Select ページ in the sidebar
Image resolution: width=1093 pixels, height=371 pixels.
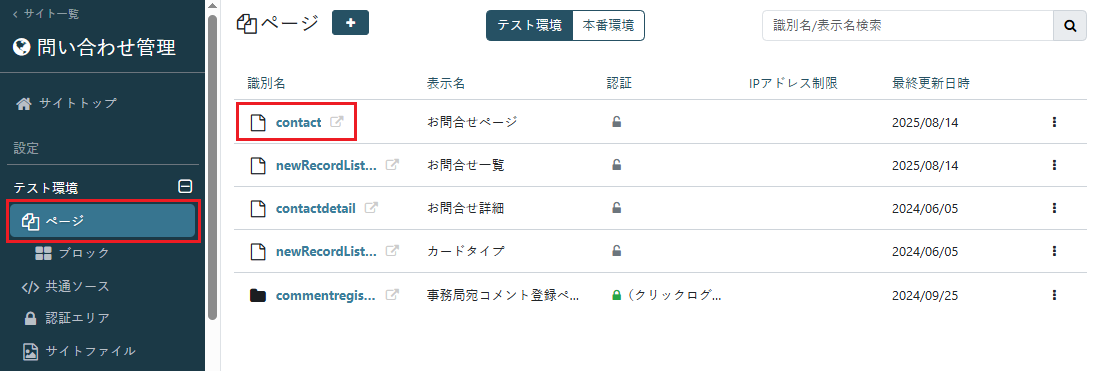click(x=104, y=221)
